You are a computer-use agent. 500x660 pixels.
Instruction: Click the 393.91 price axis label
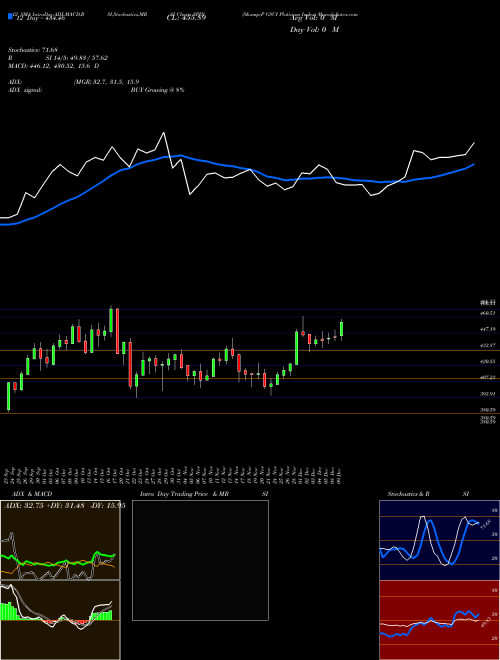tap(488, 394)
